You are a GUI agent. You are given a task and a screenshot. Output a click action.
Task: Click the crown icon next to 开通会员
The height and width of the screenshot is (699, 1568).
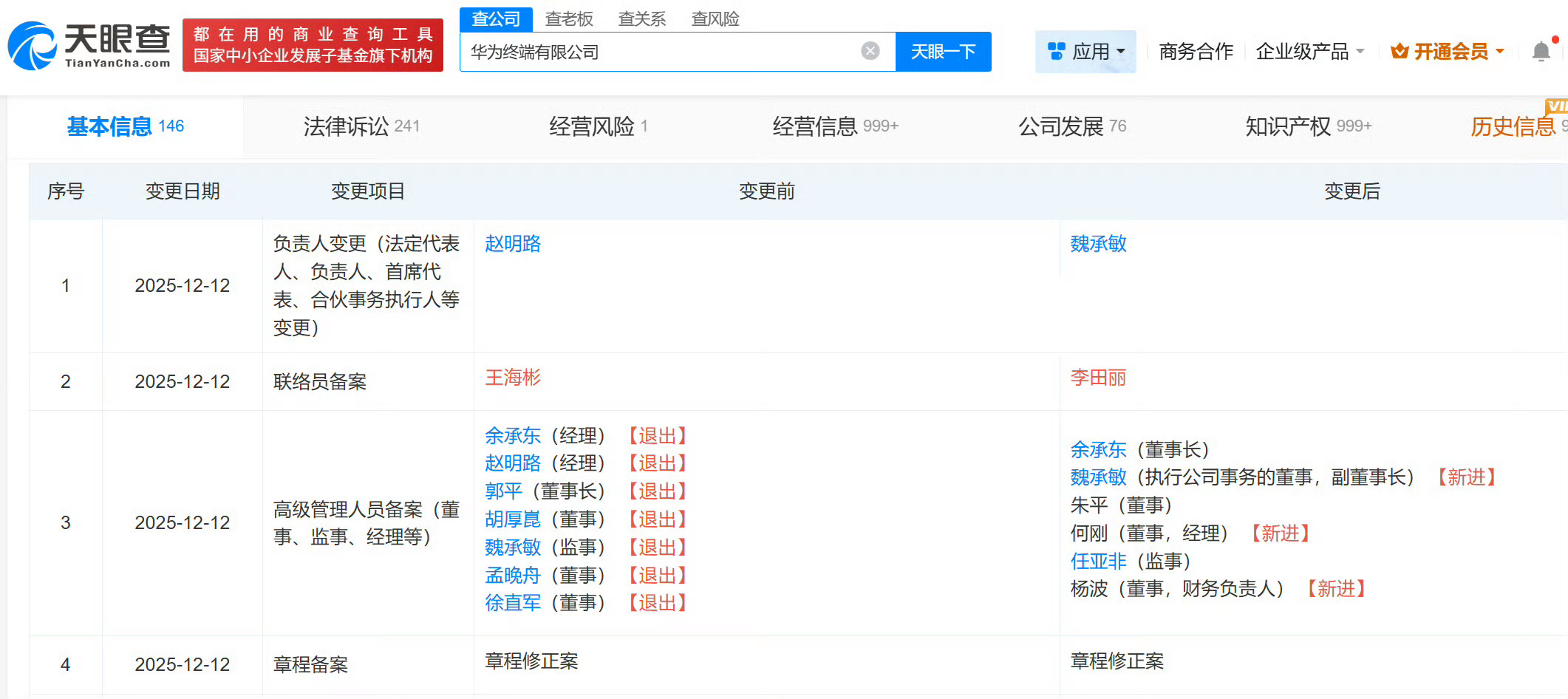[1398, 50]
